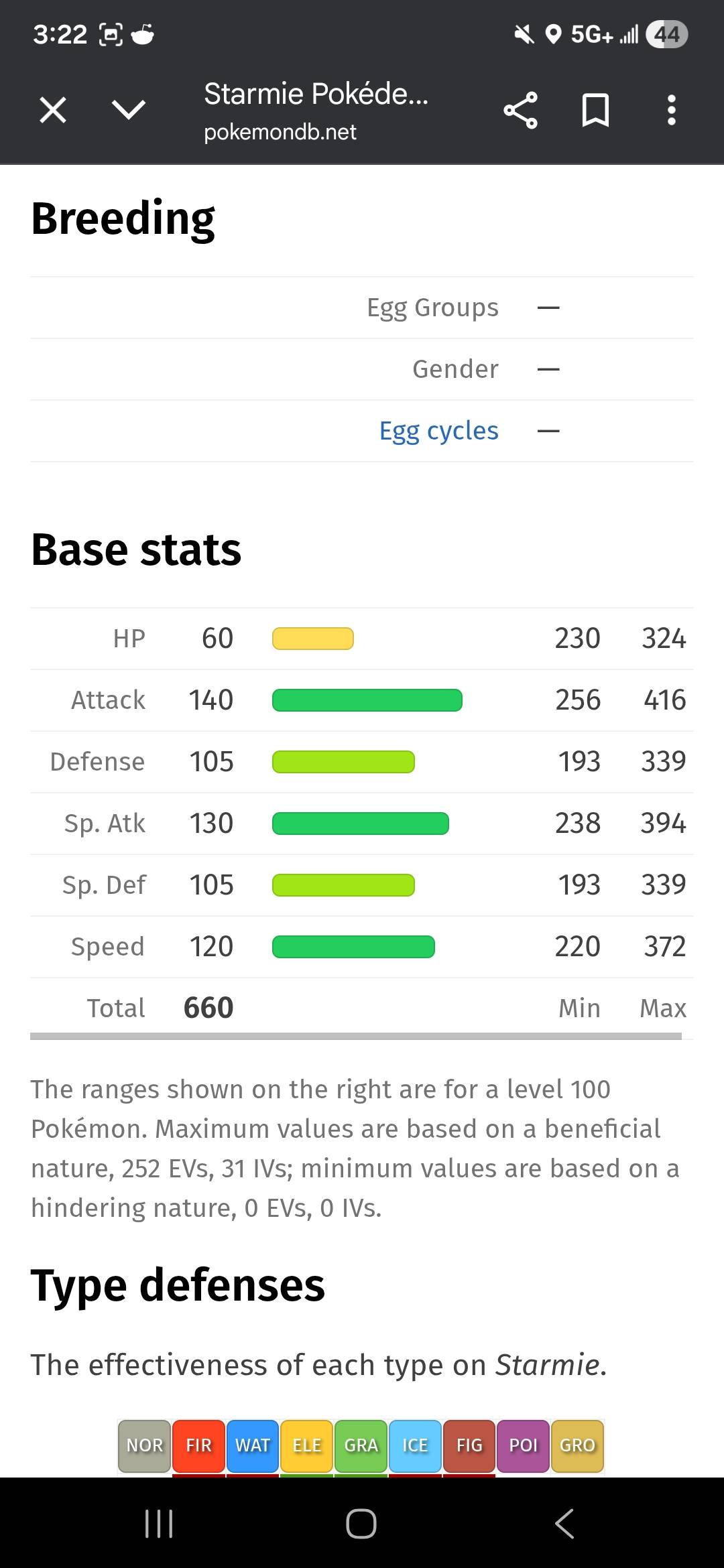This screenshot has width=724, height=1568.
Task: Collapse browser with the down chevron
Action: (129, 110)
